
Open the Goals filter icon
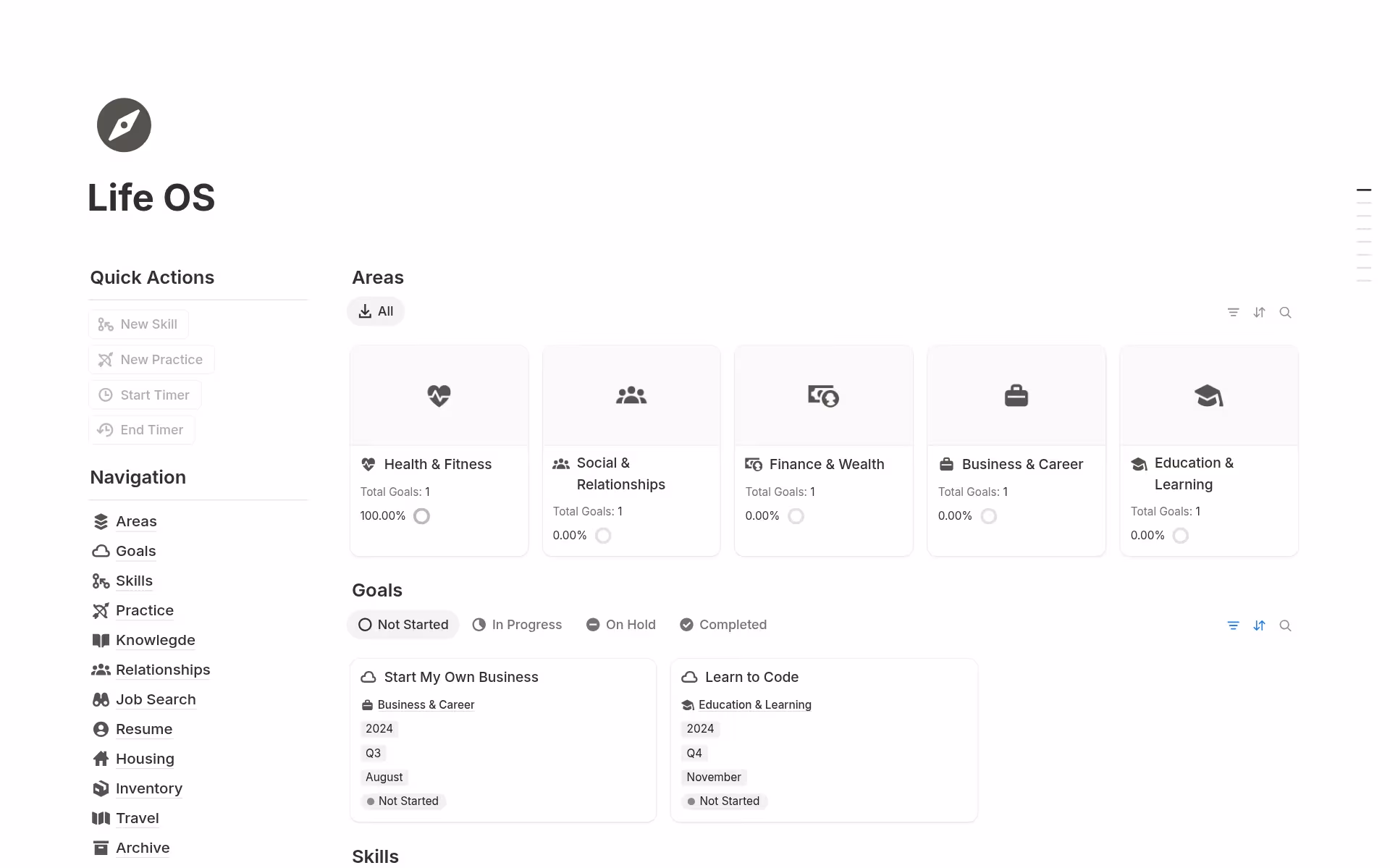coord(1233,625)
